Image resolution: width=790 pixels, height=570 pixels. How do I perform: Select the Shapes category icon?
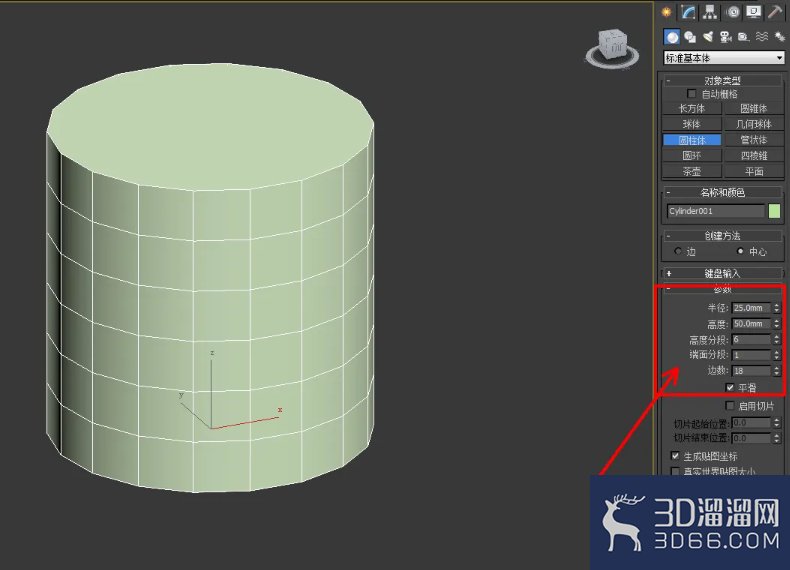coord(690,37)
